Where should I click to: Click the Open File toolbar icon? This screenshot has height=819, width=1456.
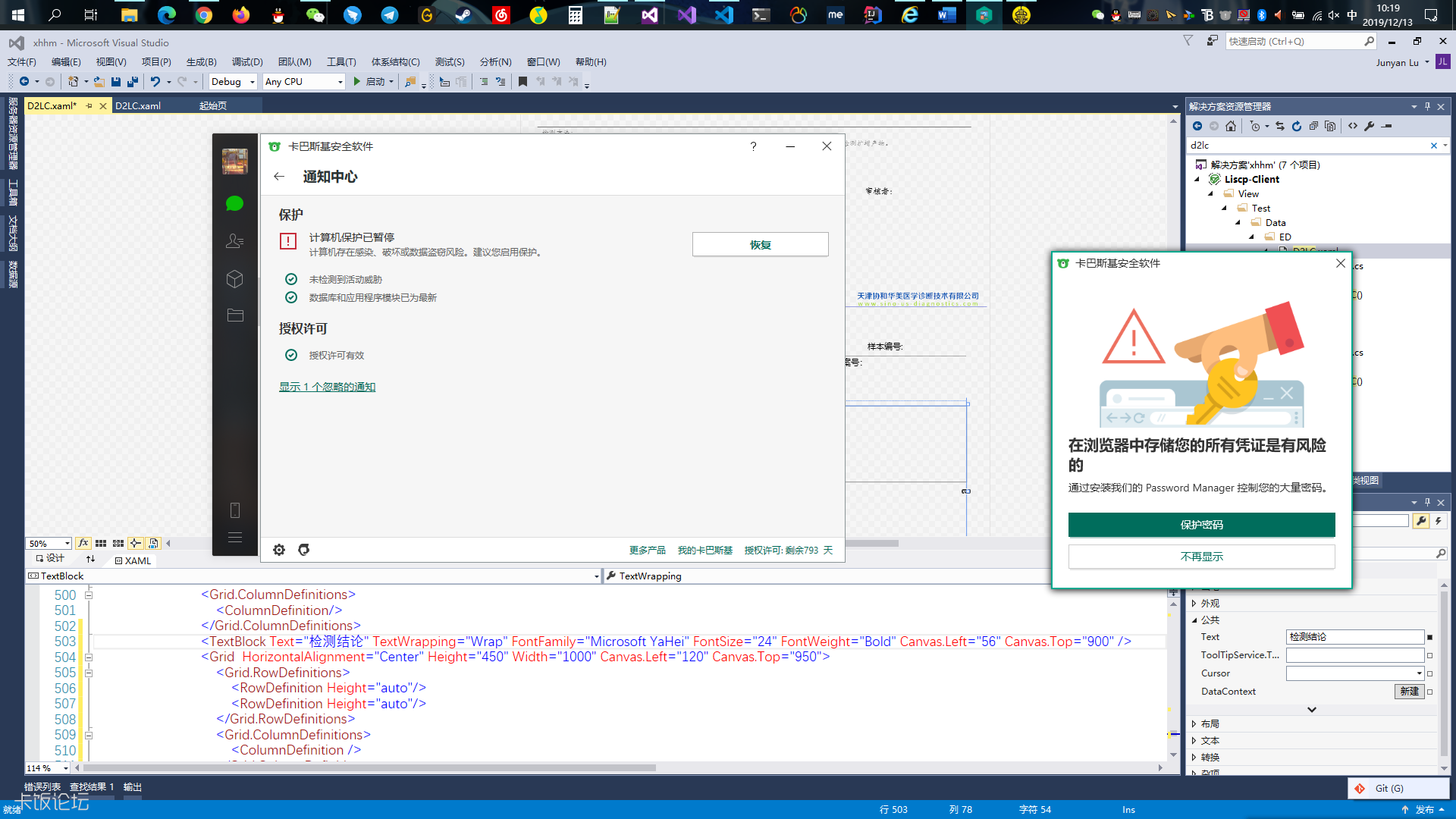click(x=99, y=82)
